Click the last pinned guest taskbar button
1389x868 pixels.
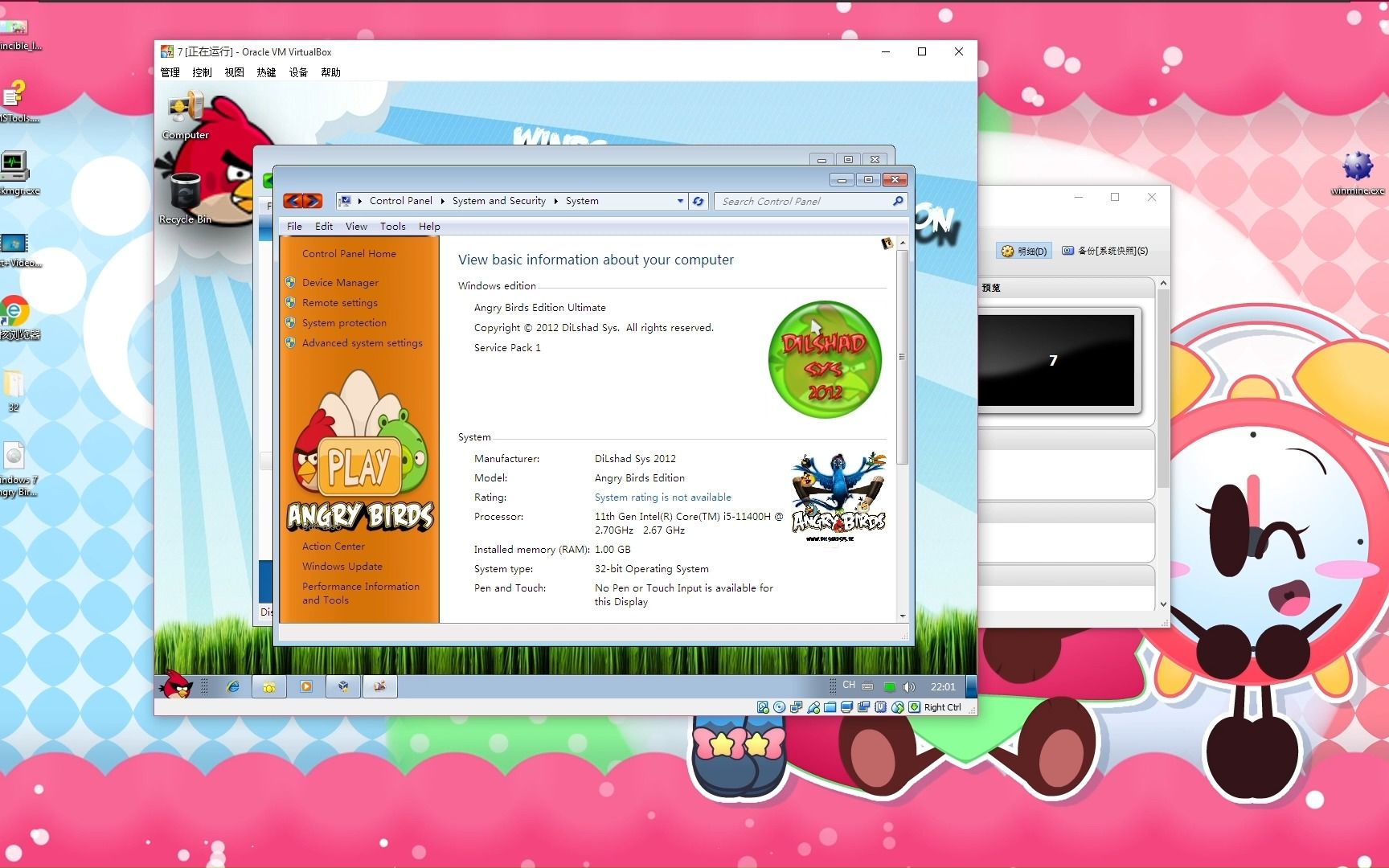tap(380, 686)
